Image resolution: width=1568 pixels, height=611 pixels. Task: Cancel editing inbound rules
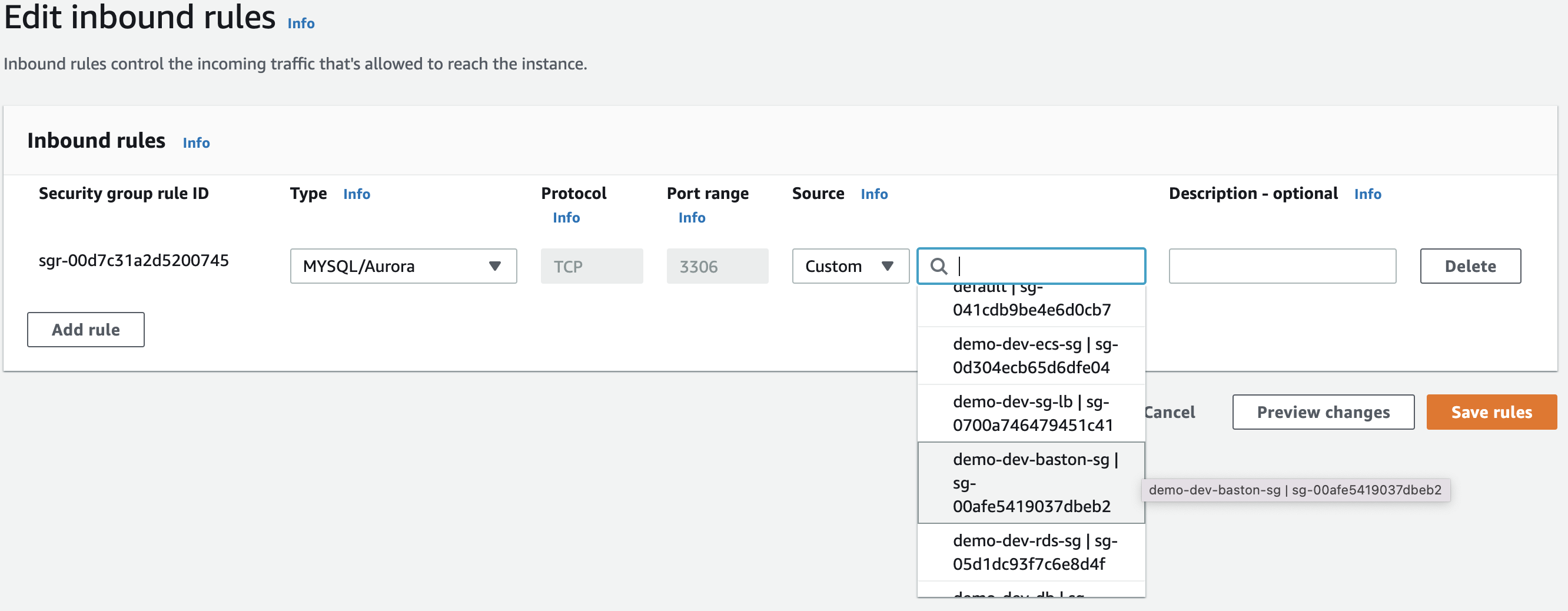point(1170,412)
